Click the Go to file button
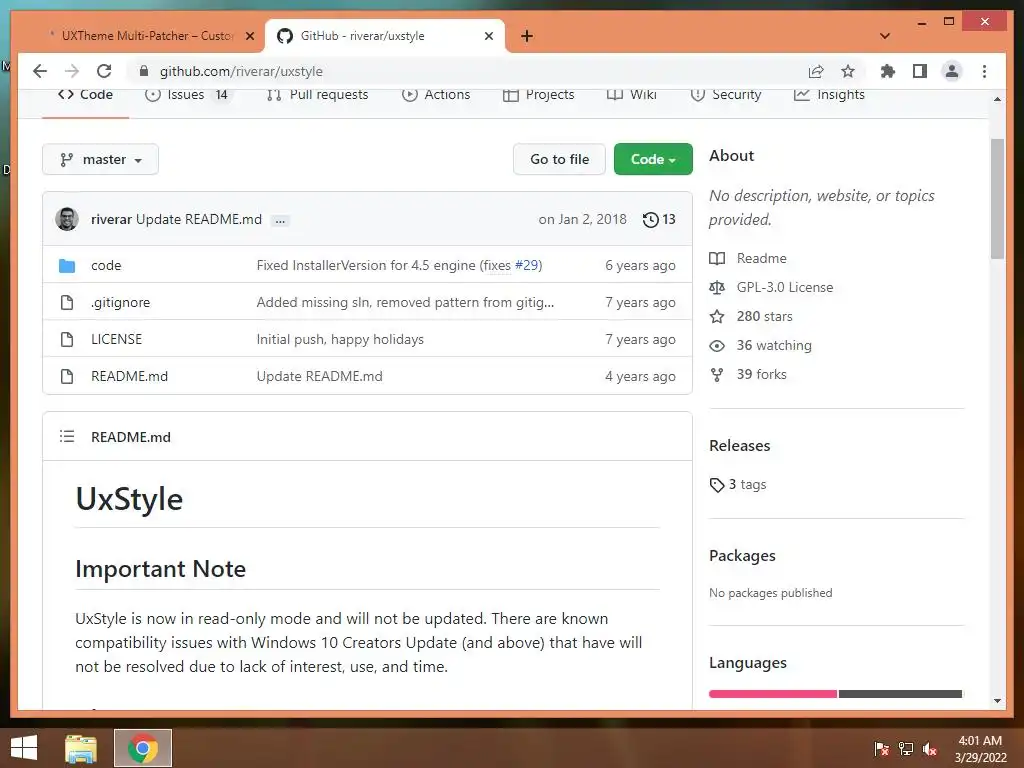This screenshot has height=768, width=1024. point(560,159)
